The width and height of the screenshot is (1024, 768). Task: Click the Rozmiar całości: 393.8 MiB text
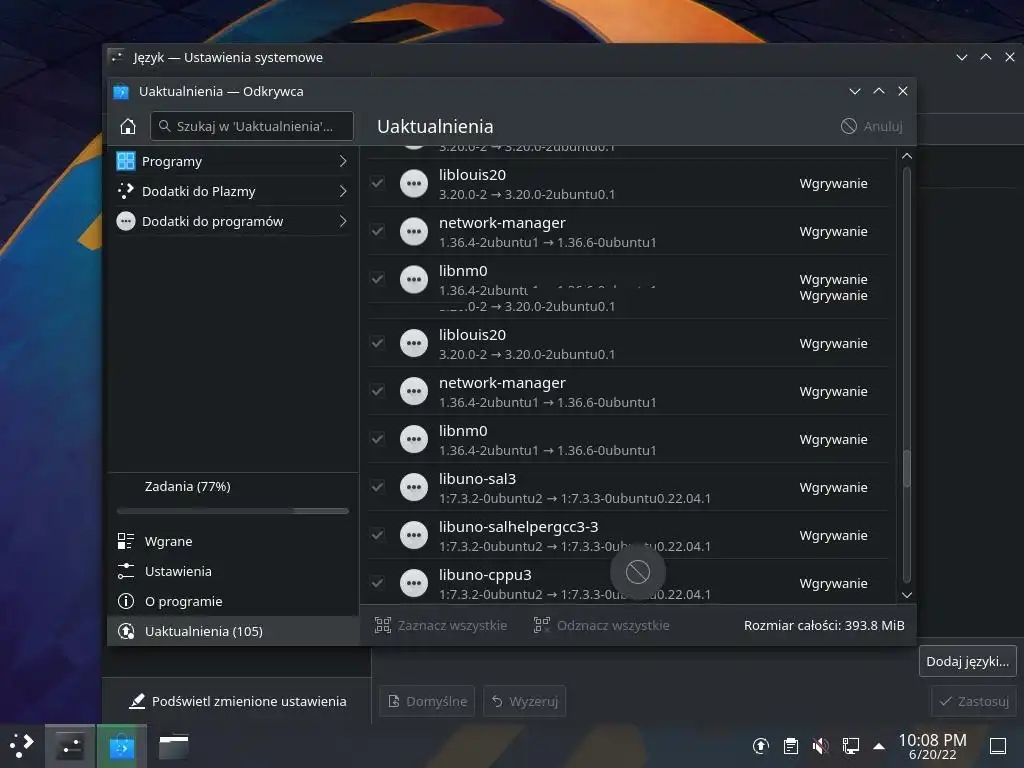(824, 625)
